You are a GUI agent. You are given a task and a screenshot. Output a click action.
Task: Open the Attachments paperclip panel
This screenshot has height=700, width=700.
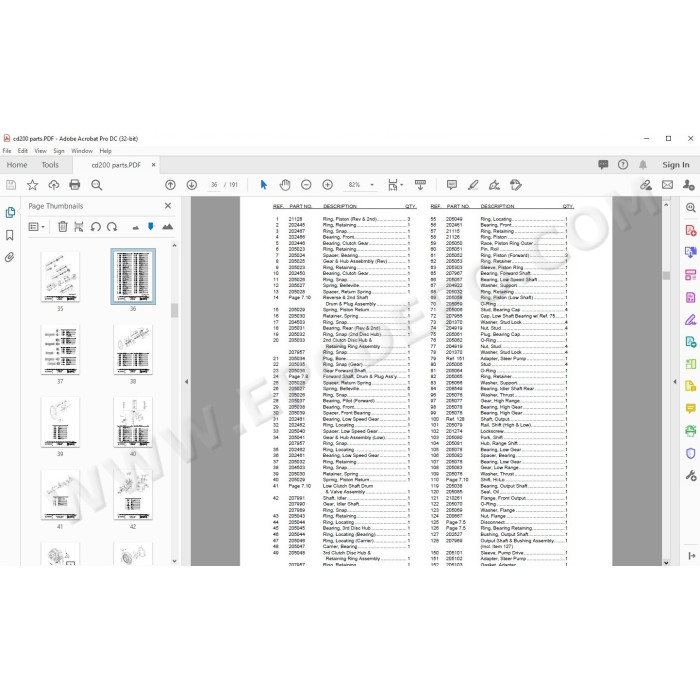pos(10,258)
